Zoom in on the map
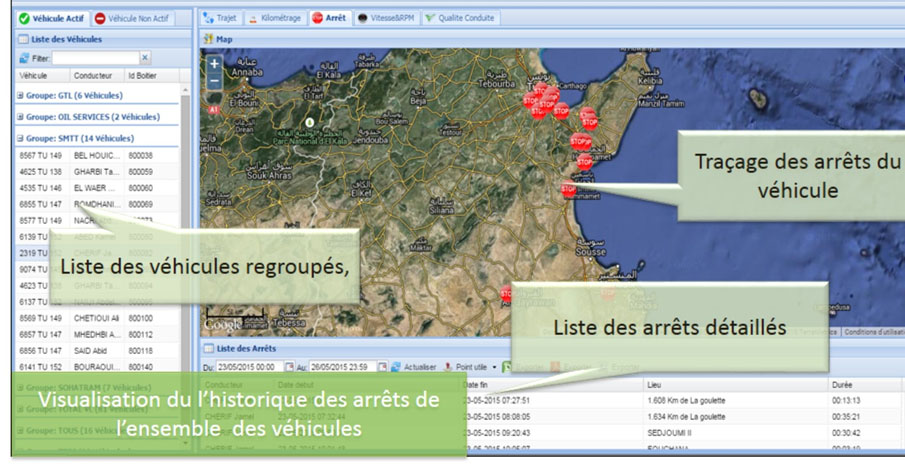 click(214, 62)
